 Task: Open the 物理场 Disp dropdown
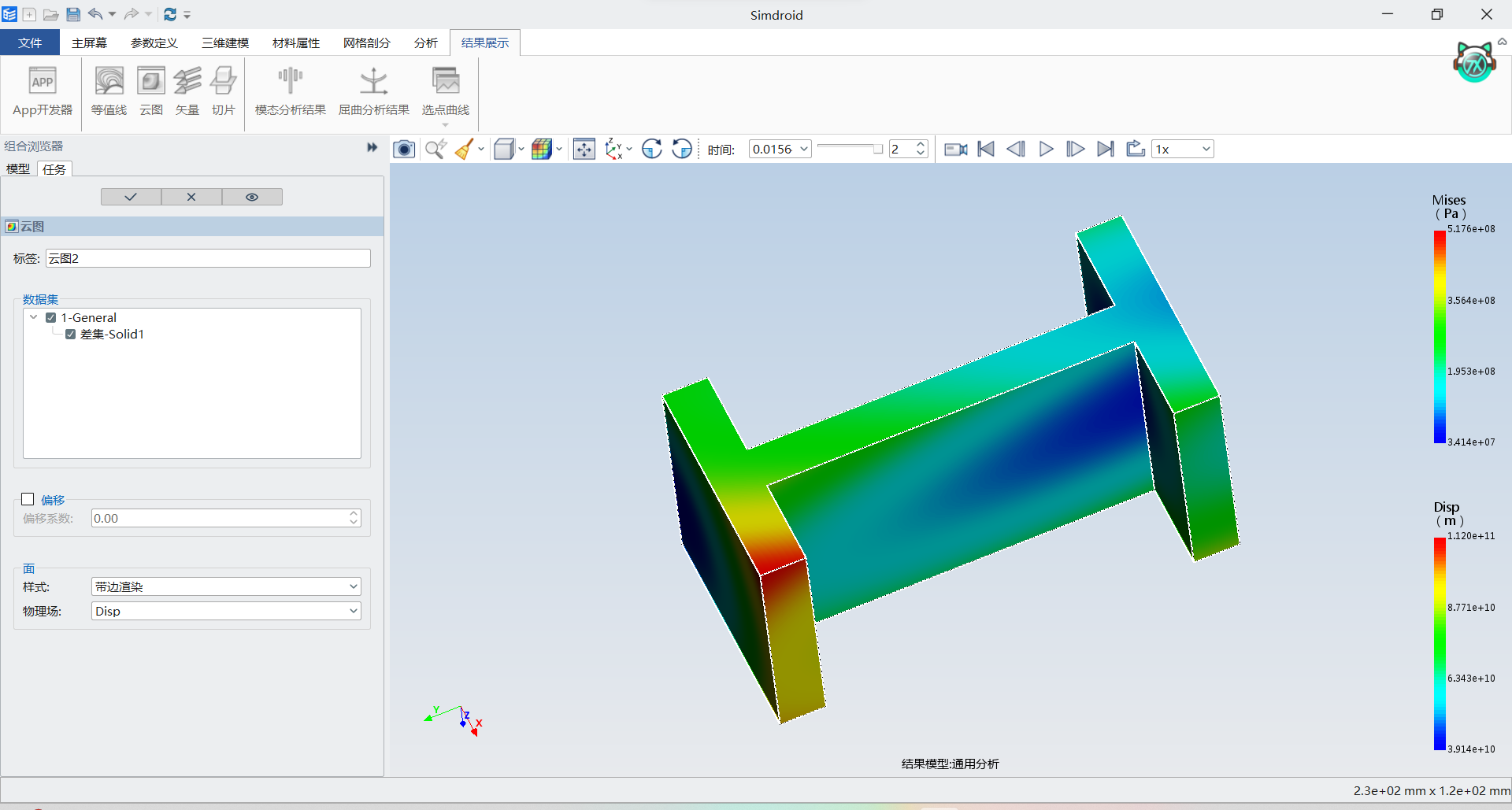pyautogui.click(x=226, y=611)
